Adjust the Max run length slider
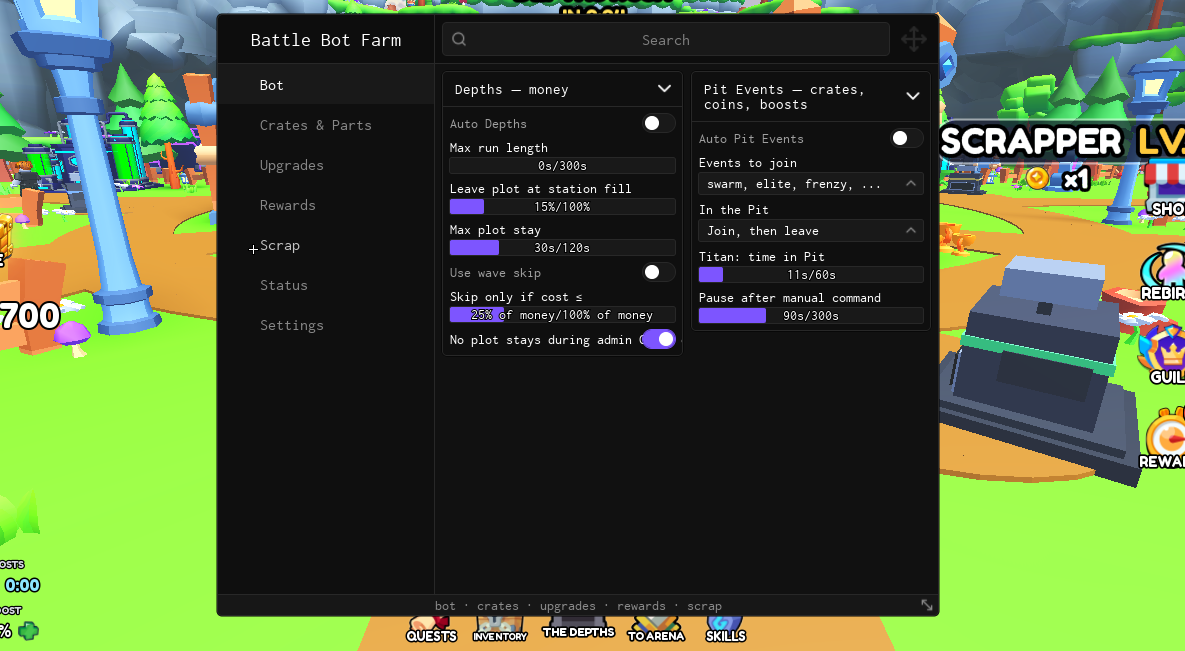Image resolution: width=1185 pixels, height=651 pixels. [x=562, y=166]
